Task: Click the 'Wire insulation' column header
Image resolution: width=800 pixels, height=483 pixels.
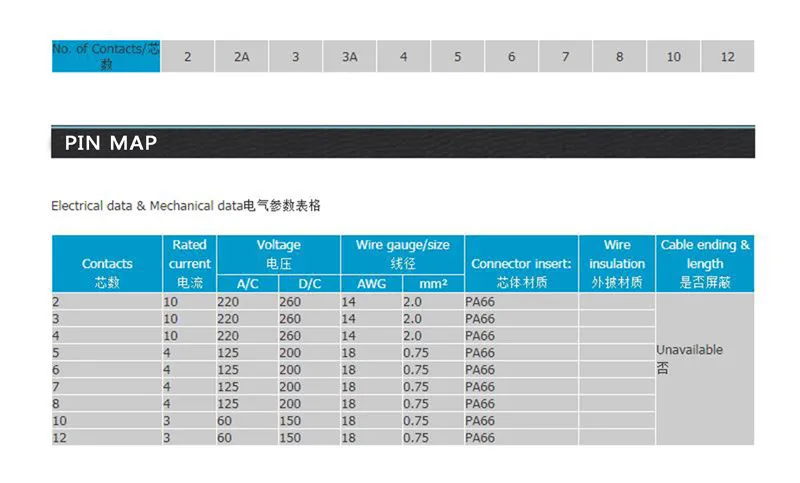Action: 617,263
